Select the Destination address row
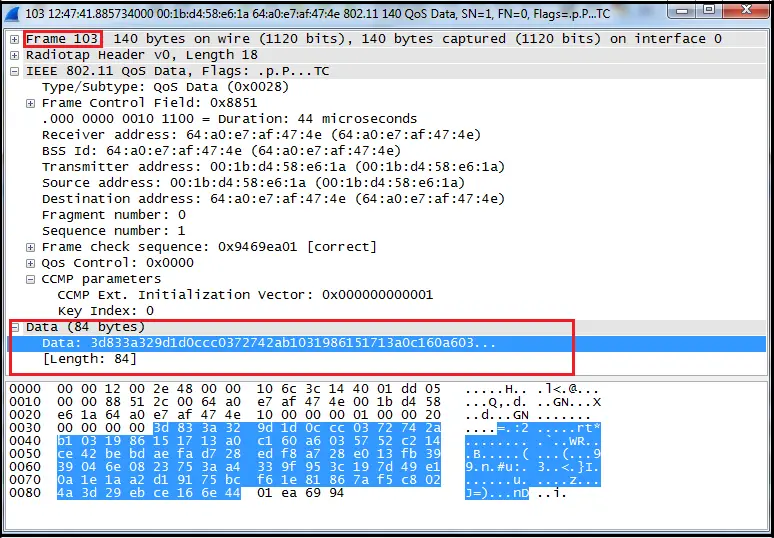Image resolution: width=774 pixels, height=538 pixels. (387, 199)
